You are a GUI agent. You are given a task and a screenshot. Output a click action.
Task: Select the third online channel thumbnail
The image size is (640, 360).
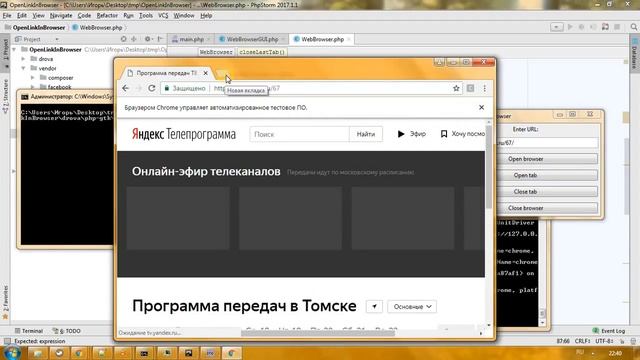403,218
